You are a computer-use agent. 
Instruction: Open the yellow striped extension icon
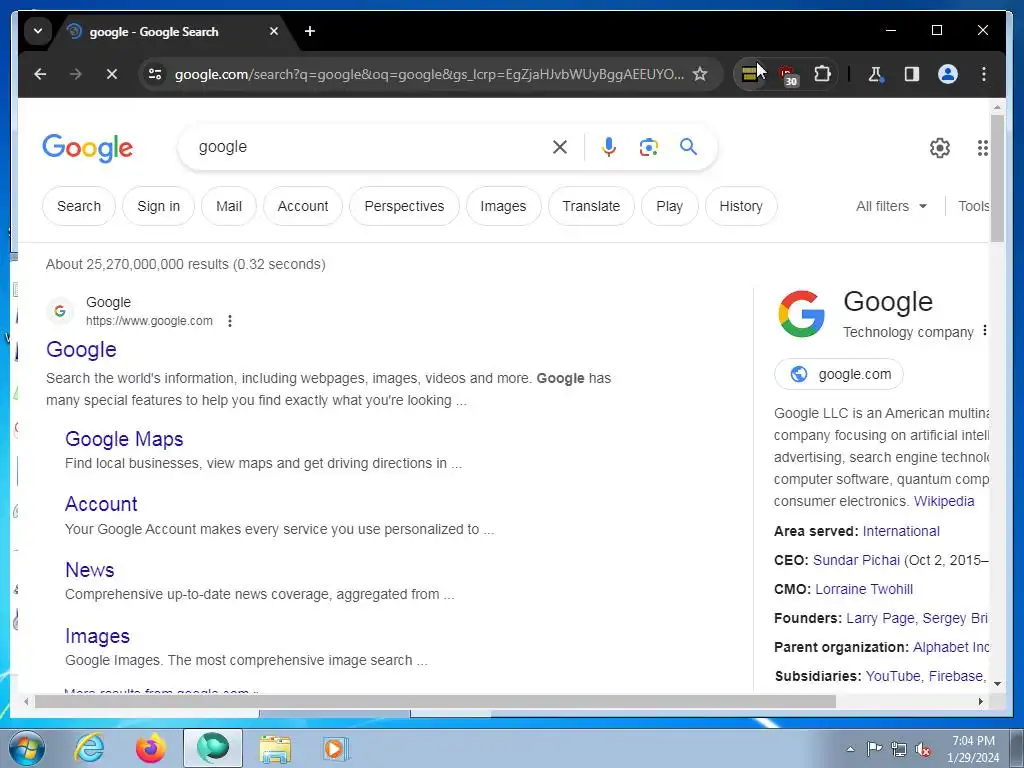(750, 74)
